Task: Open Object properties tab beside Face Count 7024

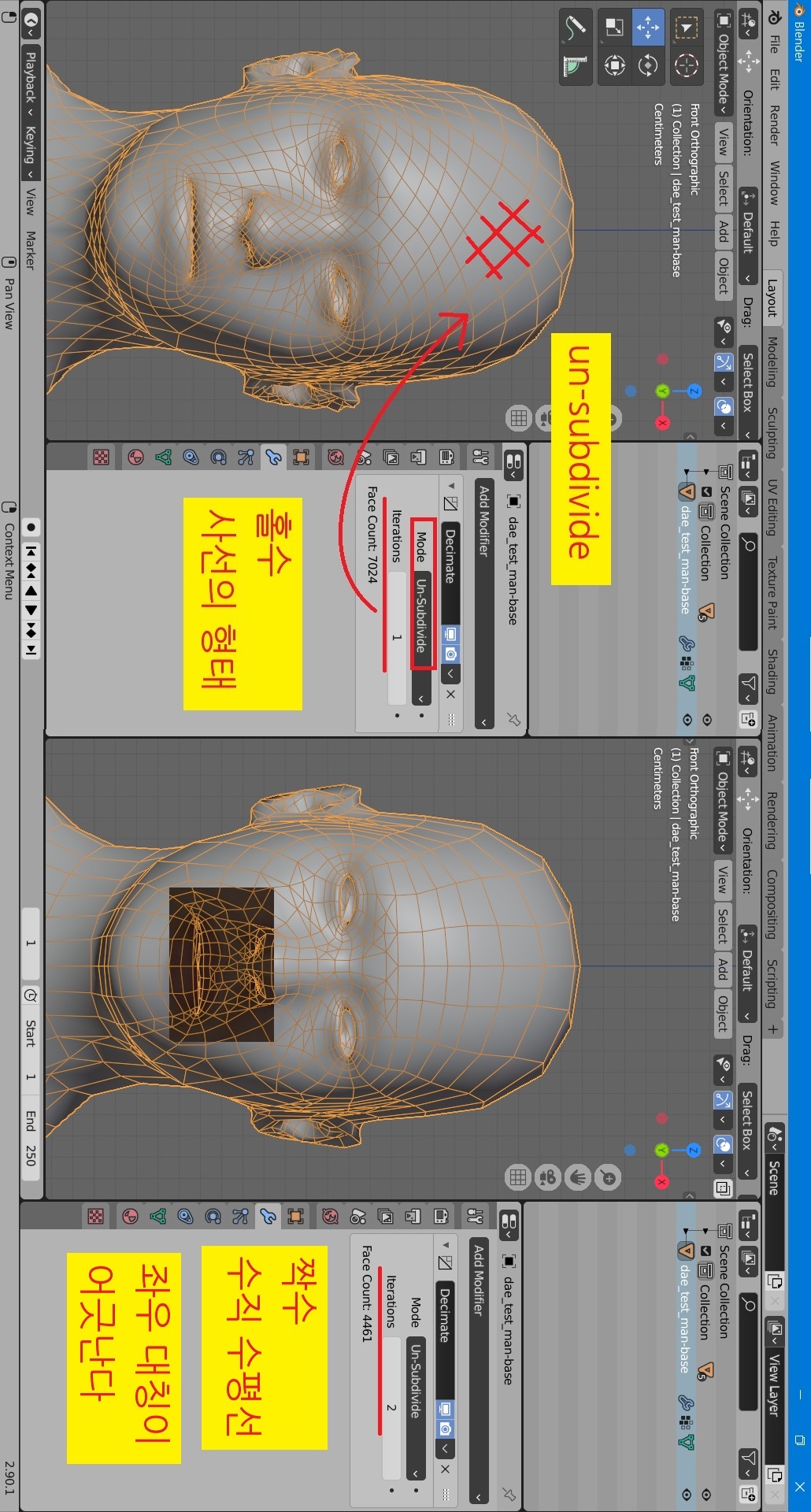Action: coord(301,457)
